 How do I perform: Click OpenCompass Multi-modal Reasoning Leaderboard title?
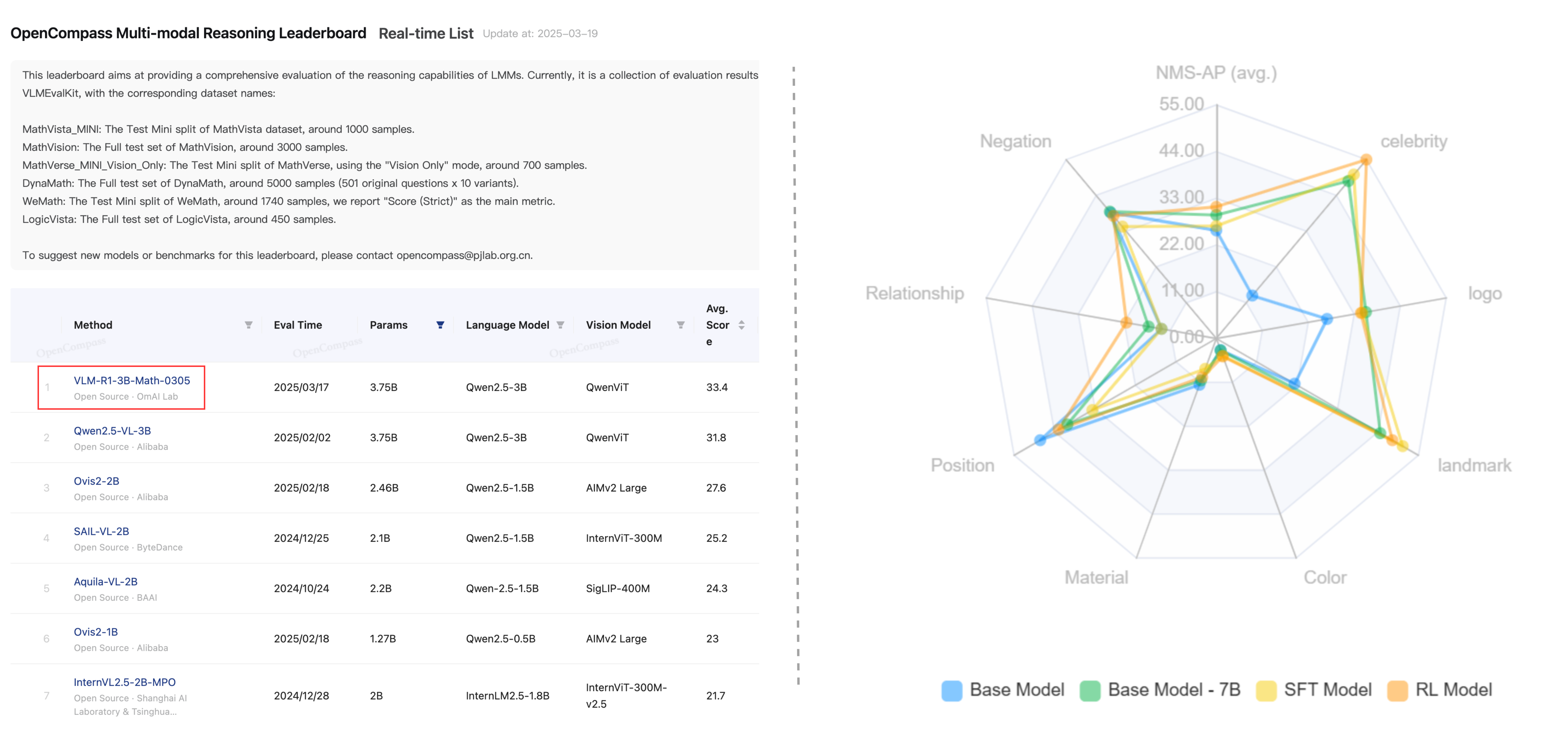[188, 33]
